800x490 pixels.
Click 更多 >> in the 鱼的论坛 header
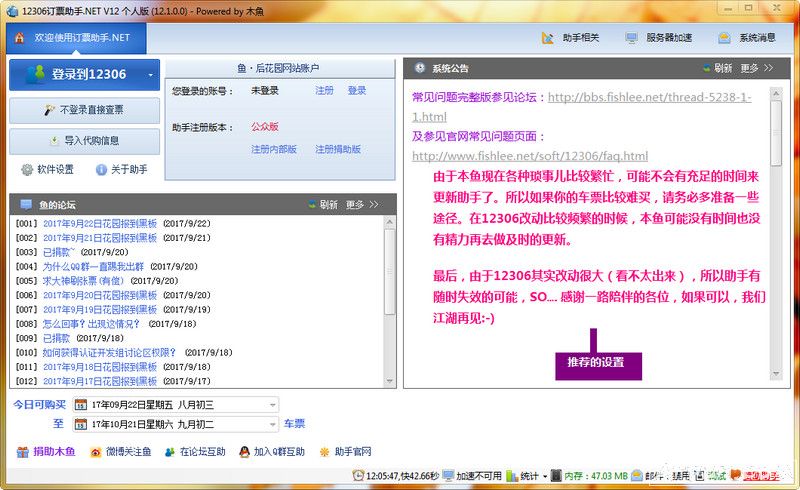(362, 205)
